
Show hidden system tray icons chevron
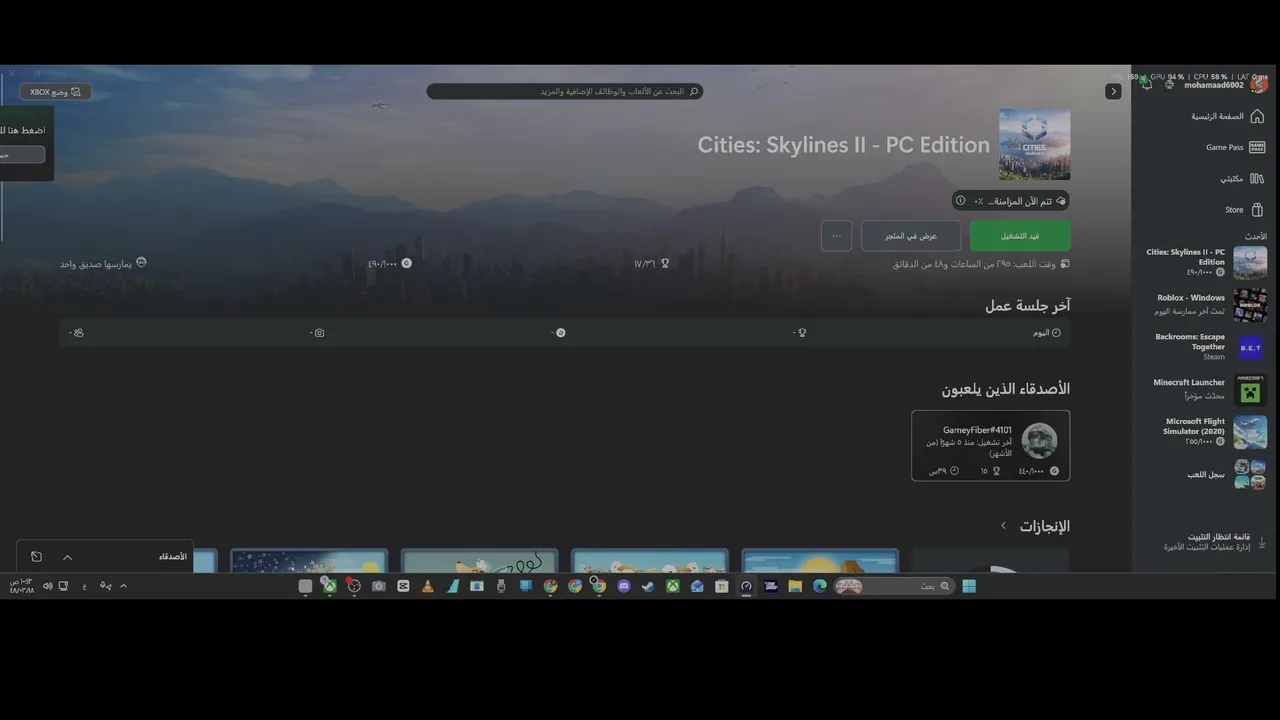[x=123, y=586]
